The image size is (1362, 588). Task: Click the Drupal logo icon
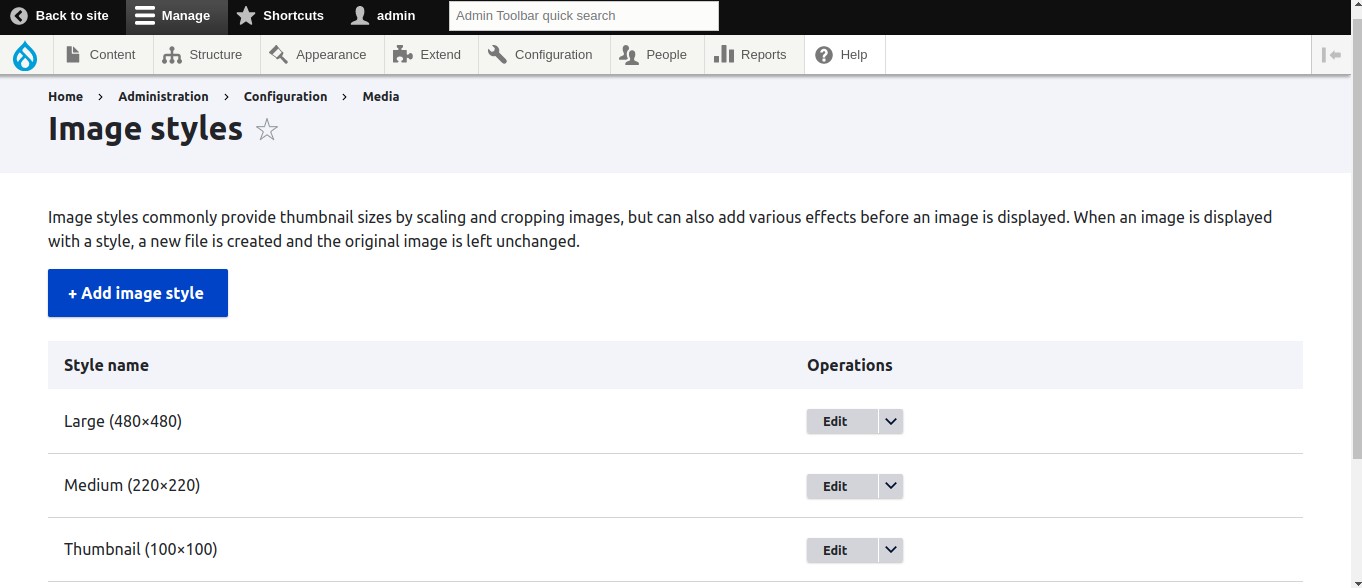[24, 54]
